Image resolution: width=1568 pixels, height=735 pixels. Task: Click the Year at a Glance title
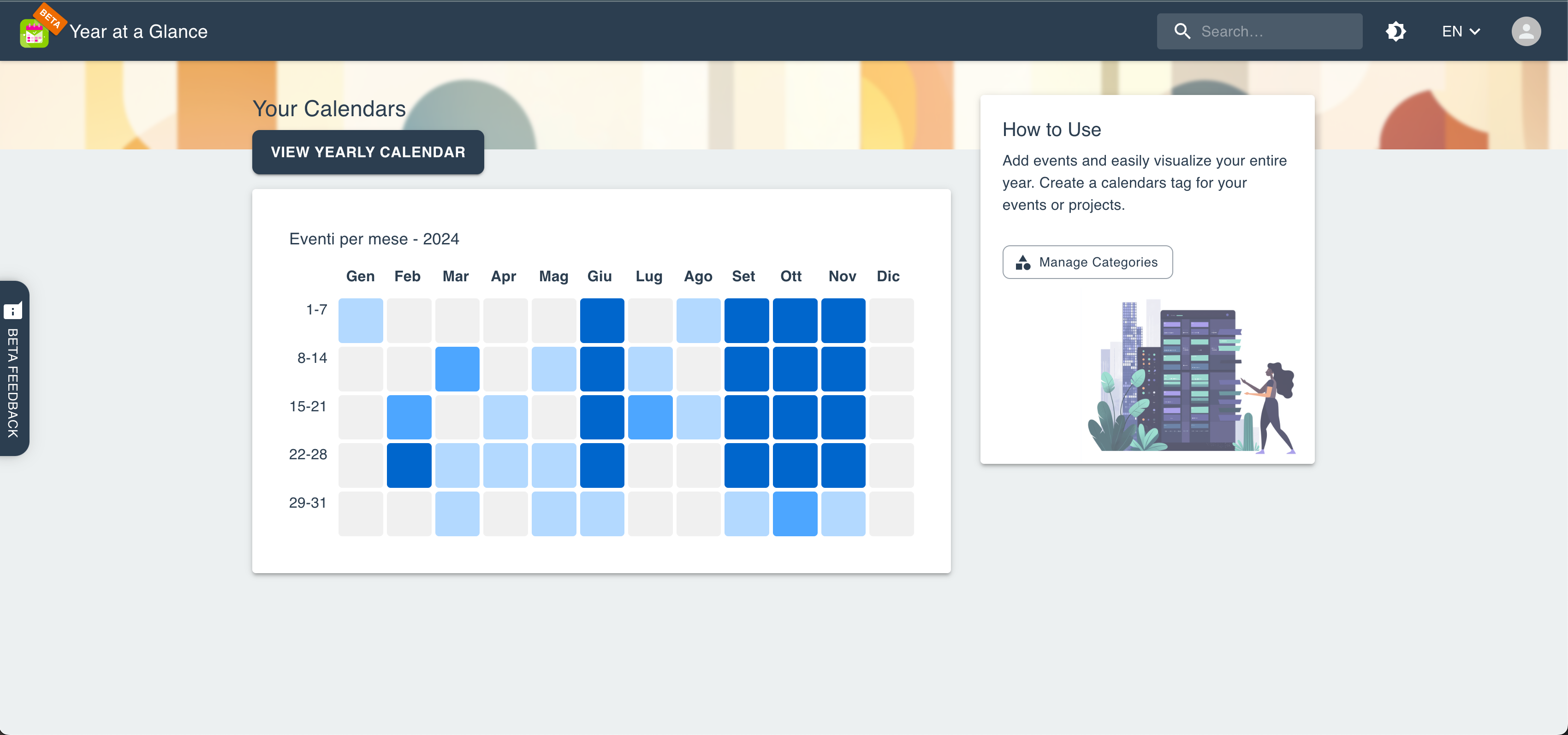pyautogui.click(x=138, y=32)
